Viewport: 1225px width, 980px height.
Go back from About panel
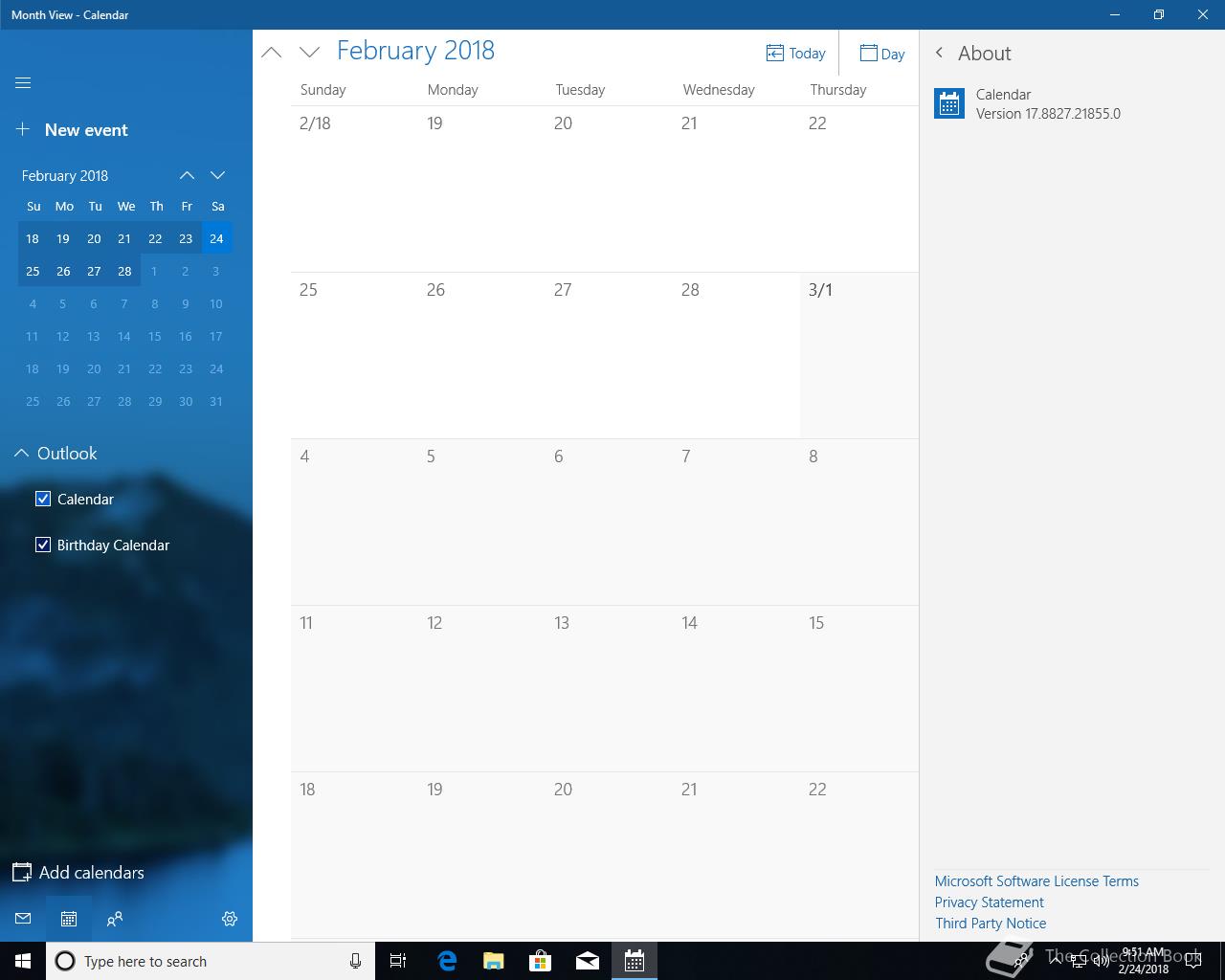tap(939, 53)
